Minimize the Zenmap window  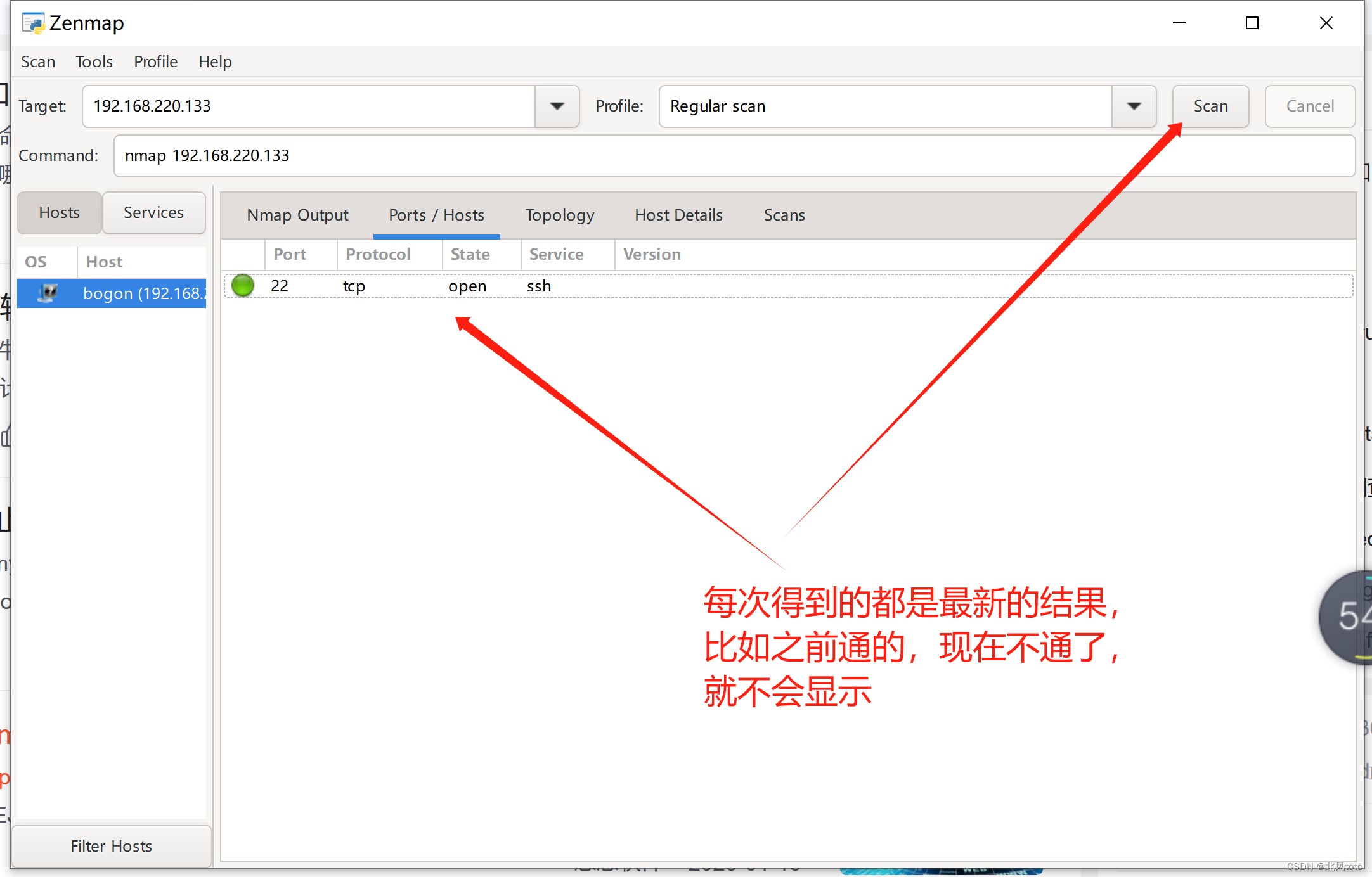click(x=1179, y=23)
